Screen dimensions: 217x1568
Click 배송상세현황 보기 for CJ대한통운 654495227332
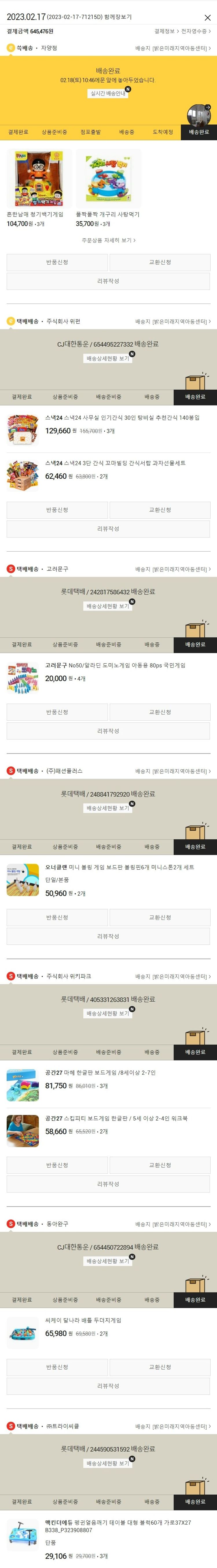point(108,358)
